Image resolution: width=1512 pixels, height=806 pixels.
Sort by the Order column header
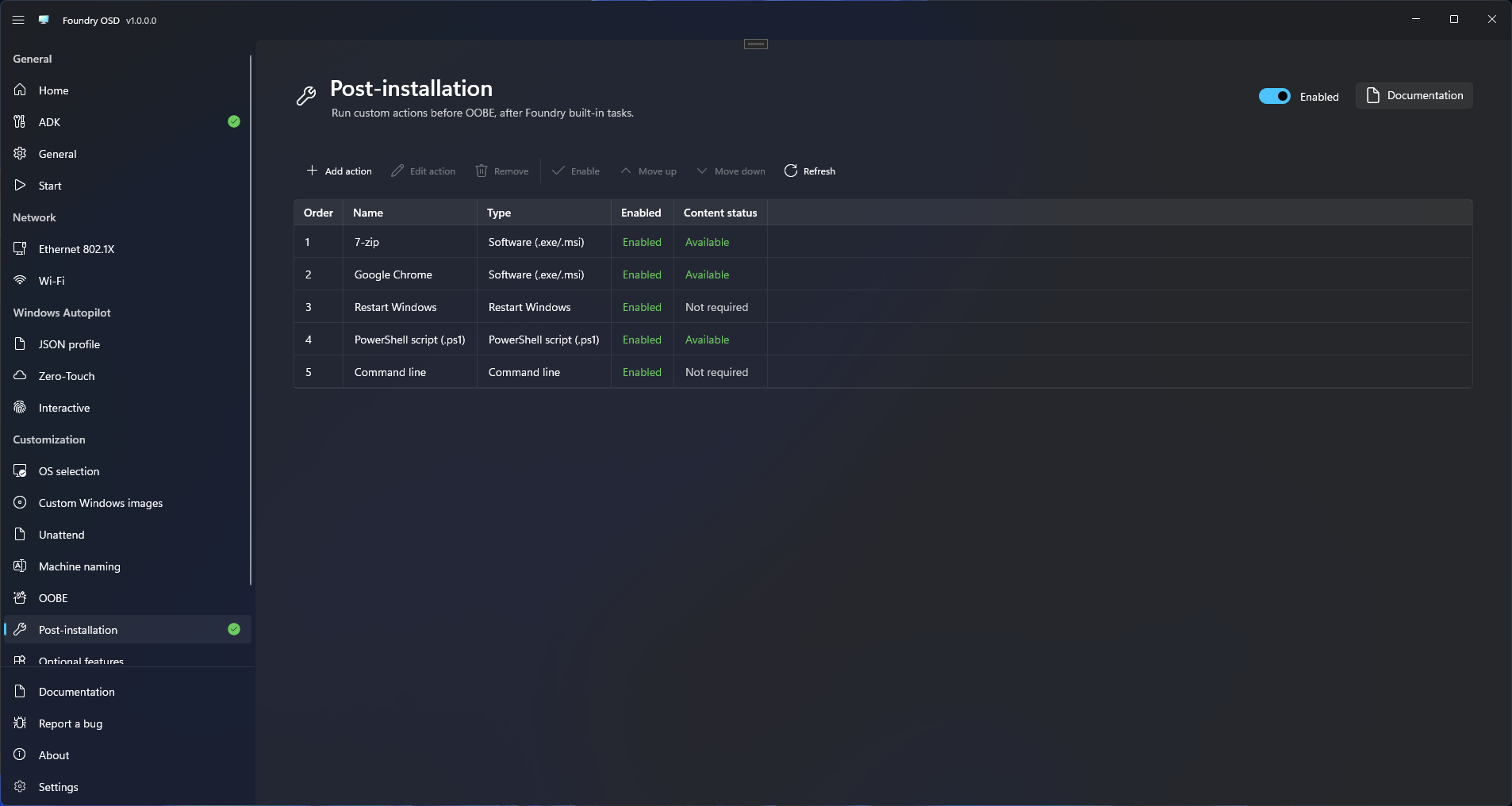click(319, 213)
